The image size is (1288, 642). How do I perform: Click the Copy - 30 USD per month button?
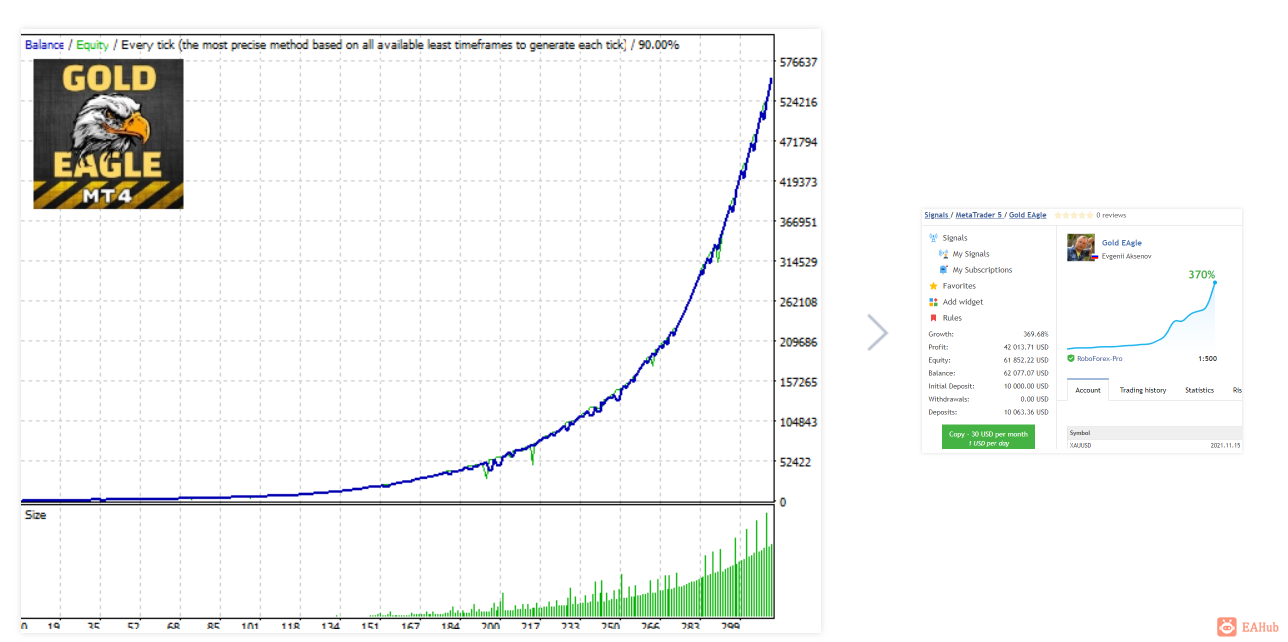988,437
